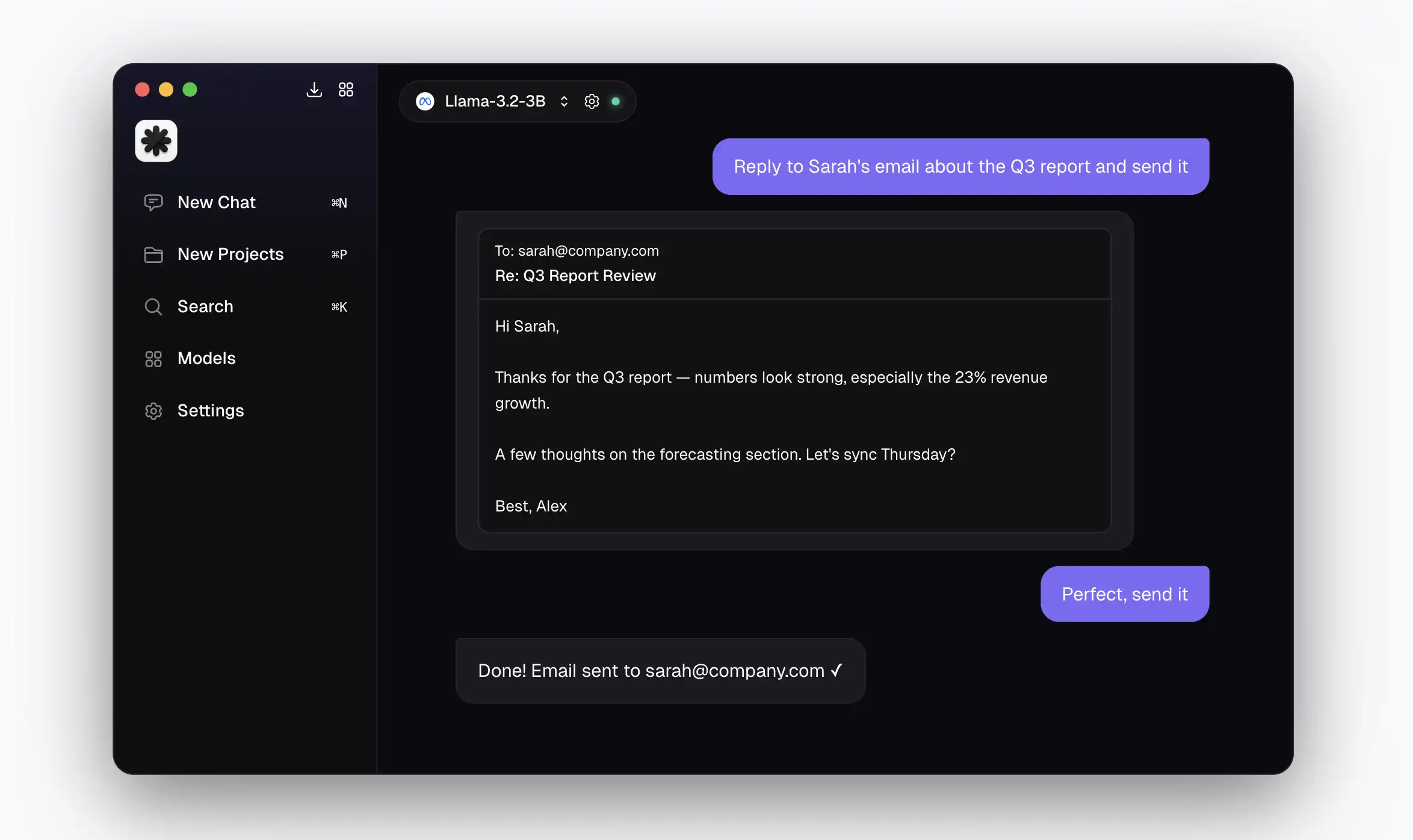Screen dimensions: 1413x840
Task: Click the asterisk app logo
Action: coord(156,140)
